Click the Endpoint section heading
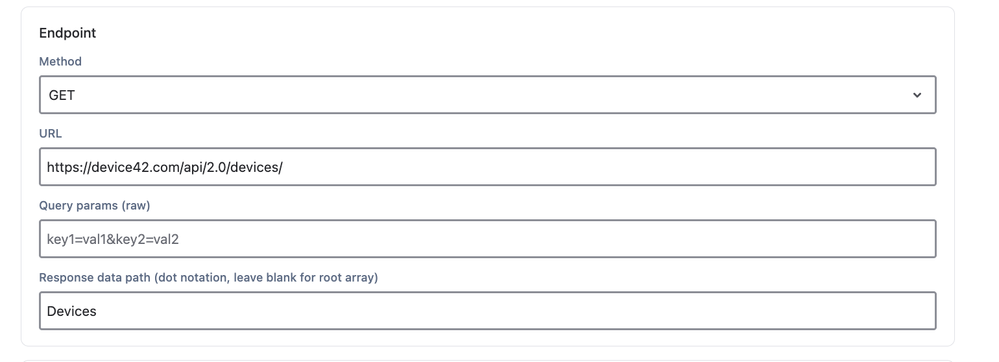This screenshot has width=999, height=362. [x=68, y=33]
